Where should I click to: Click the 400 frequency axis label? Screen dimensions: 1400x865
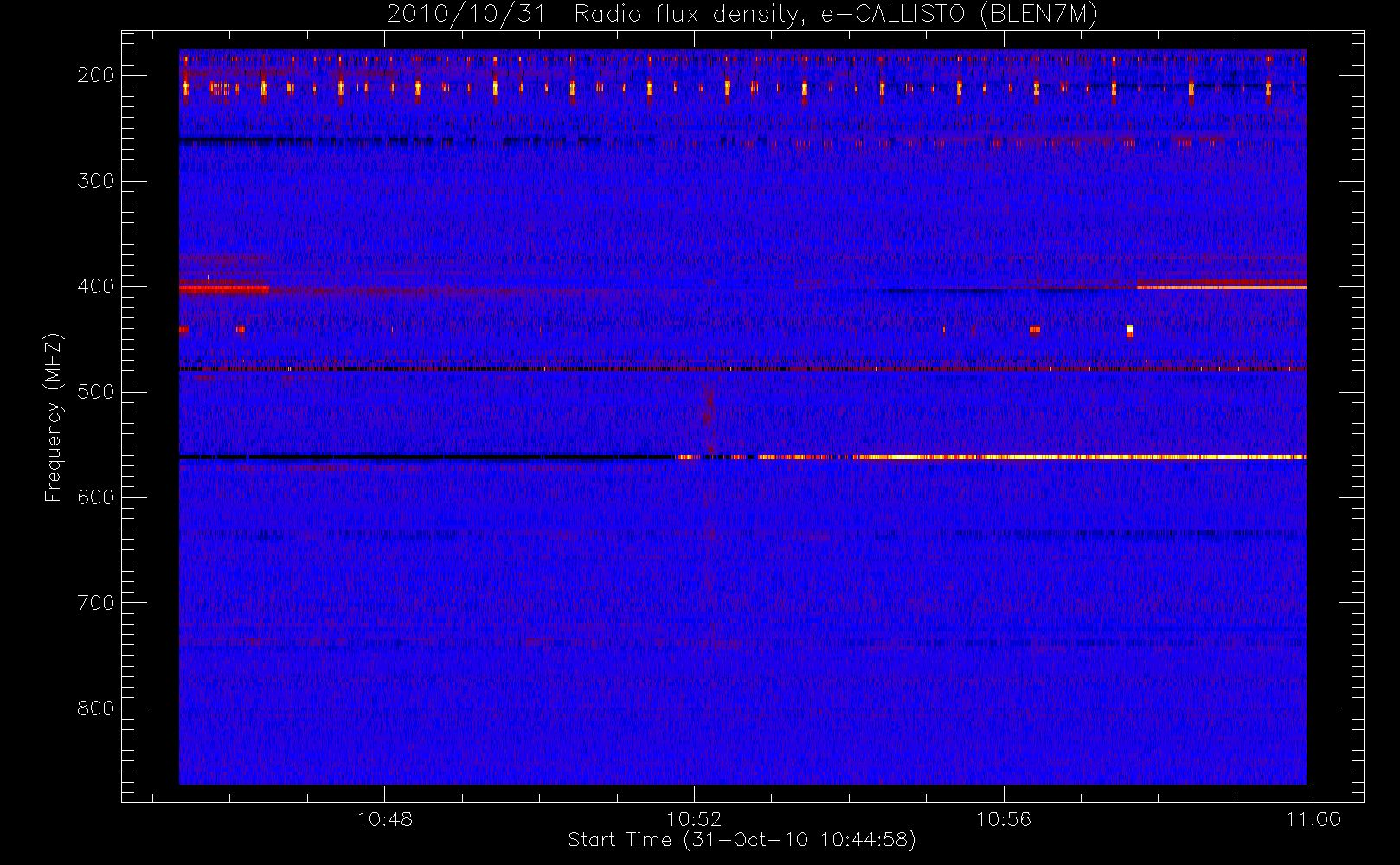95,286
